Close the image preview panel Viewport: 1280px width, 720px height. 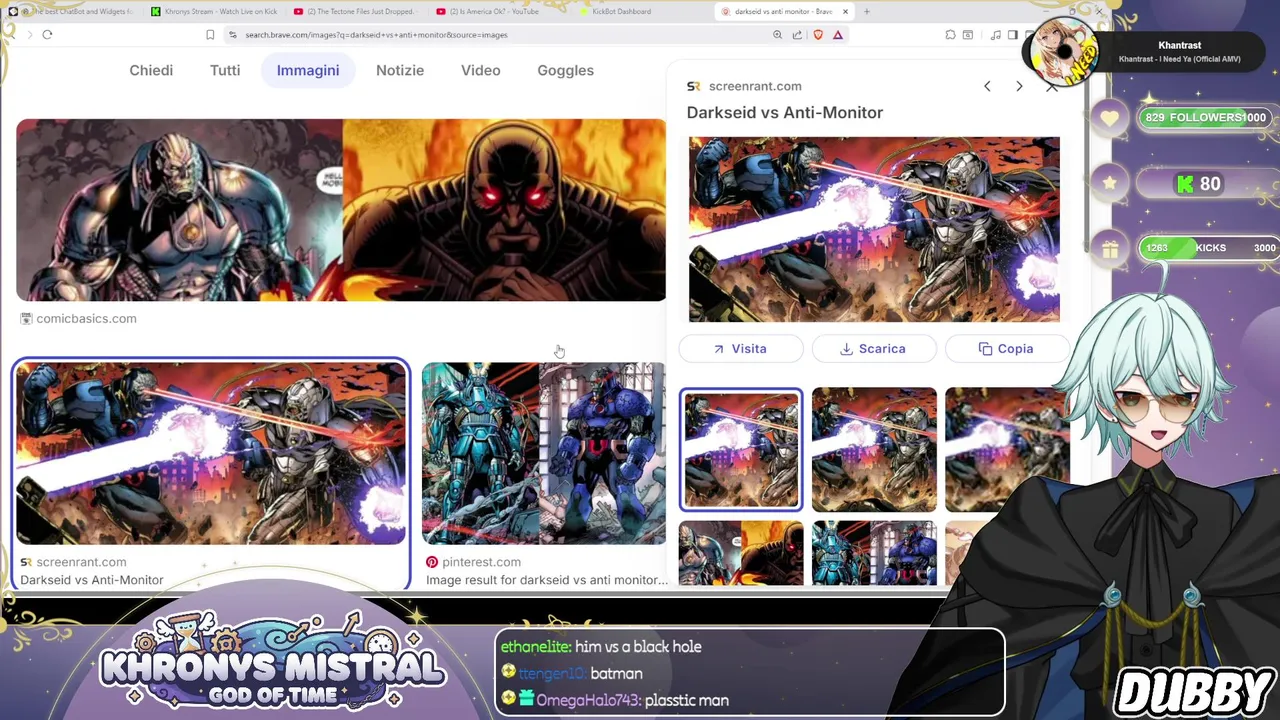click(x=1051, y=86)
